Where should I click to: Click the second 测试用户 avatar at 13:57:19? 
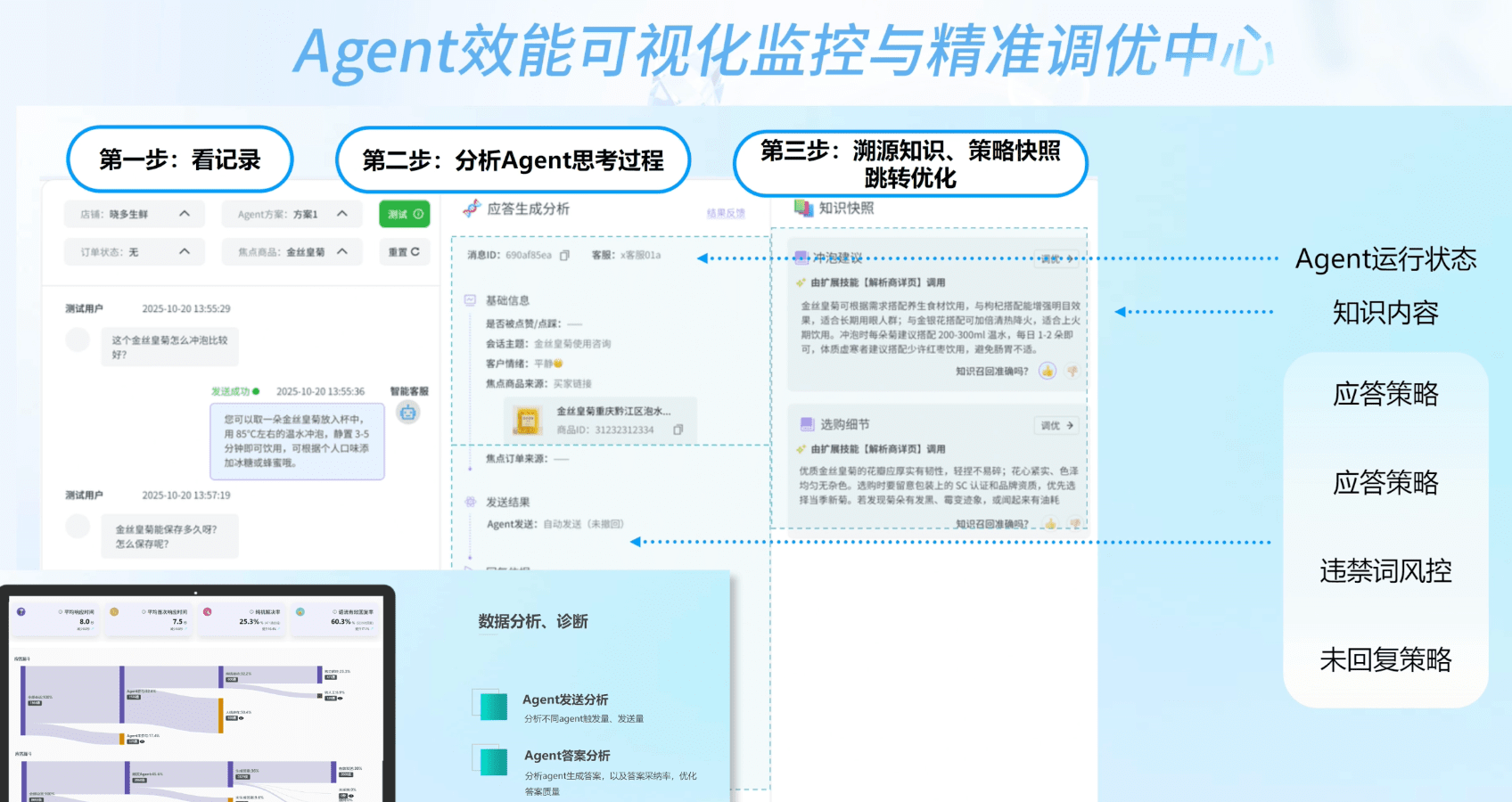click(78, 526)
